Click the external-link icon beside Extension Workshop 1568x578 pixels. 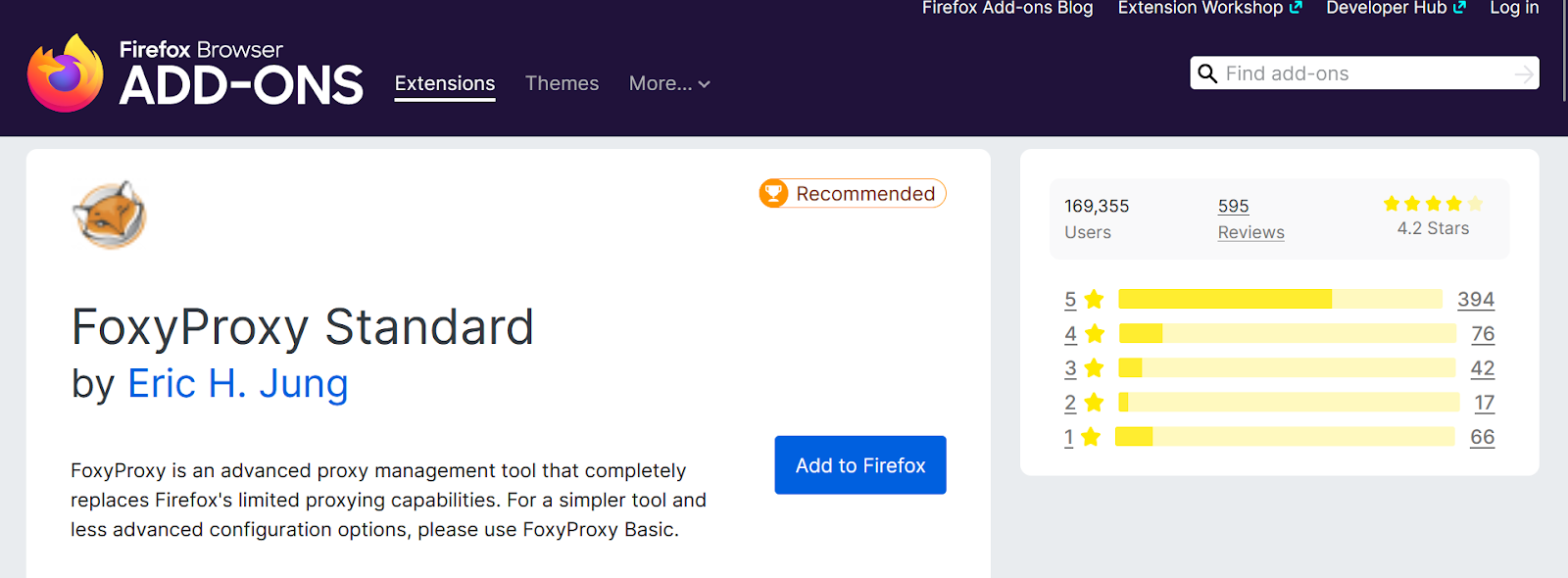click(1296, 7)
